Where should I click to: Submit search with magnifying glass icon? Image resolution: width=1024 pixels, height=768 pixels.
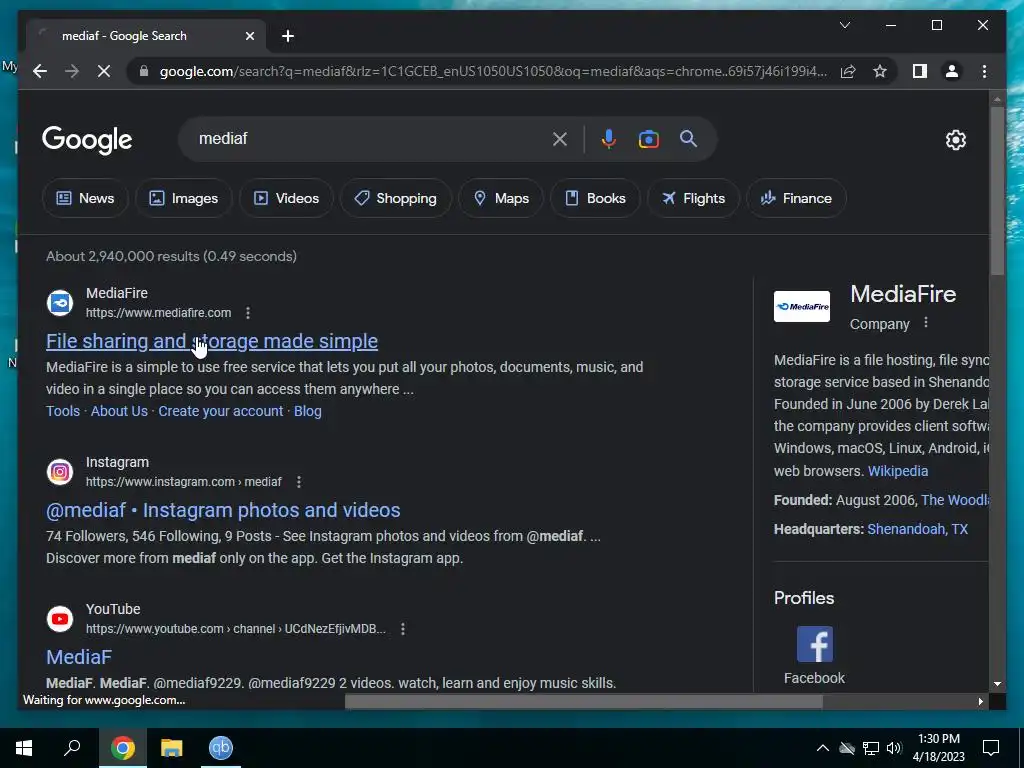tap(688, 138)
